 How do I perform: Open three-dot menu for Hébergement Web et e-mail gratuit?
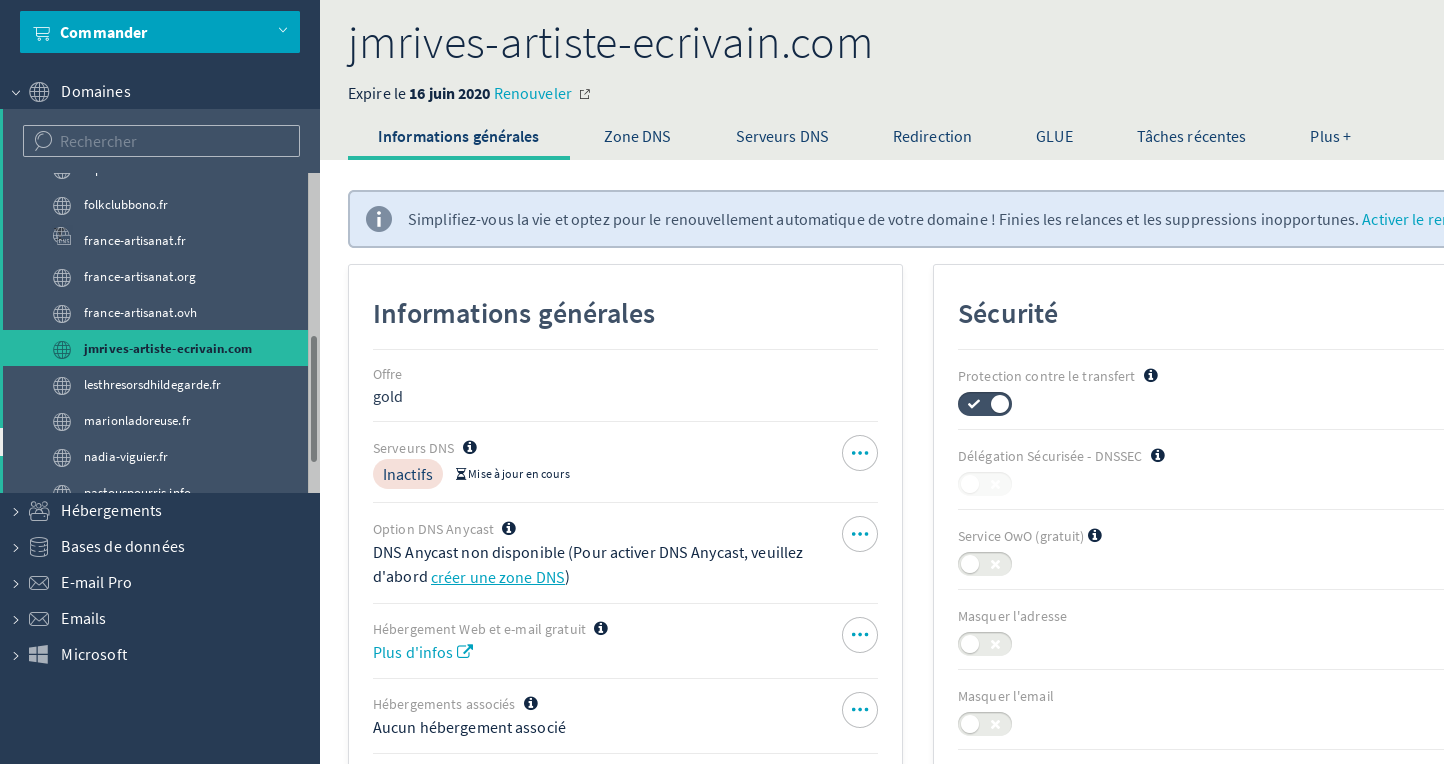[860, 635]
